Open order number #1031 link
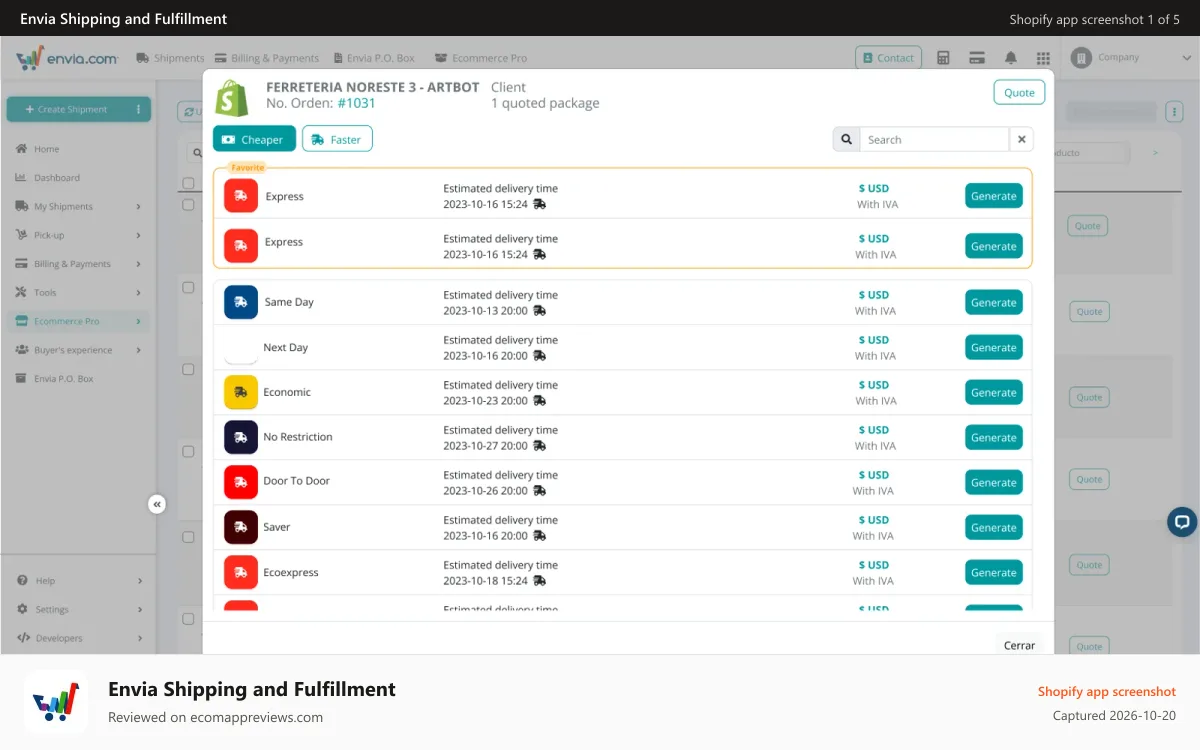Image resolution: width=1200 pixels, height=750 pixels. pyautogui.click(x=356, y=103)
